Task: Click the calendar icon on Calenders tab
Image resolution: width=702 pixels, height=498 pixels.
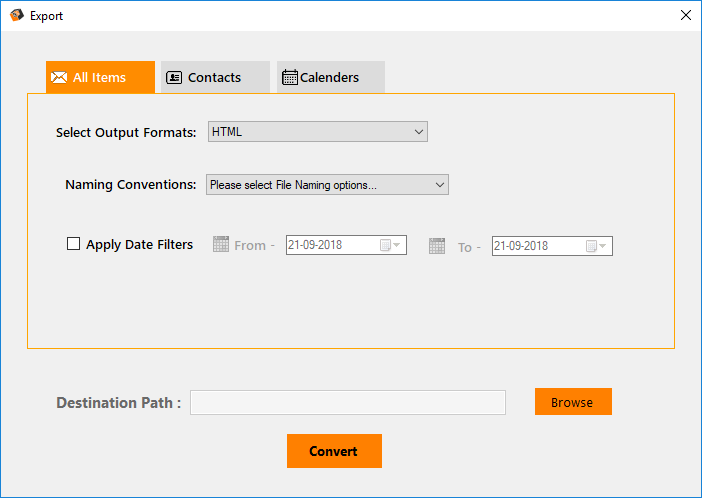Action: [290, 77]
